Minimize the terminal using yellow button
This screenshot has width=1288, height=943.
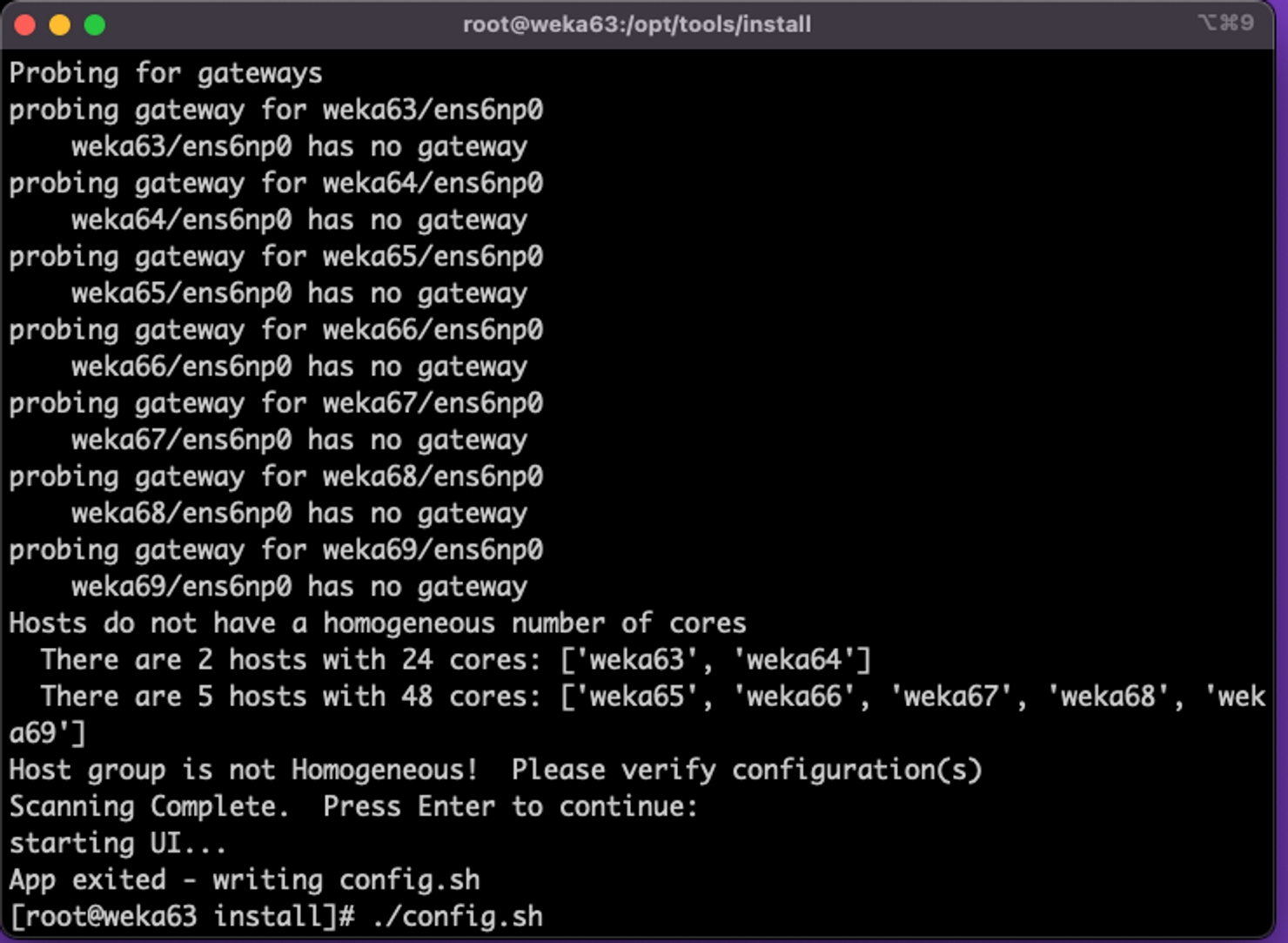[x=60, y=25]
